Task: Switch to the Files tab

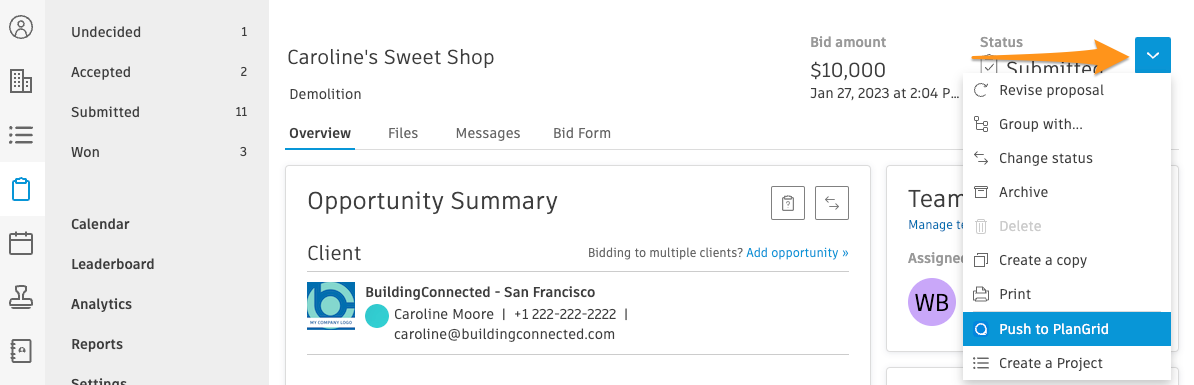Action: pos(403,133)
